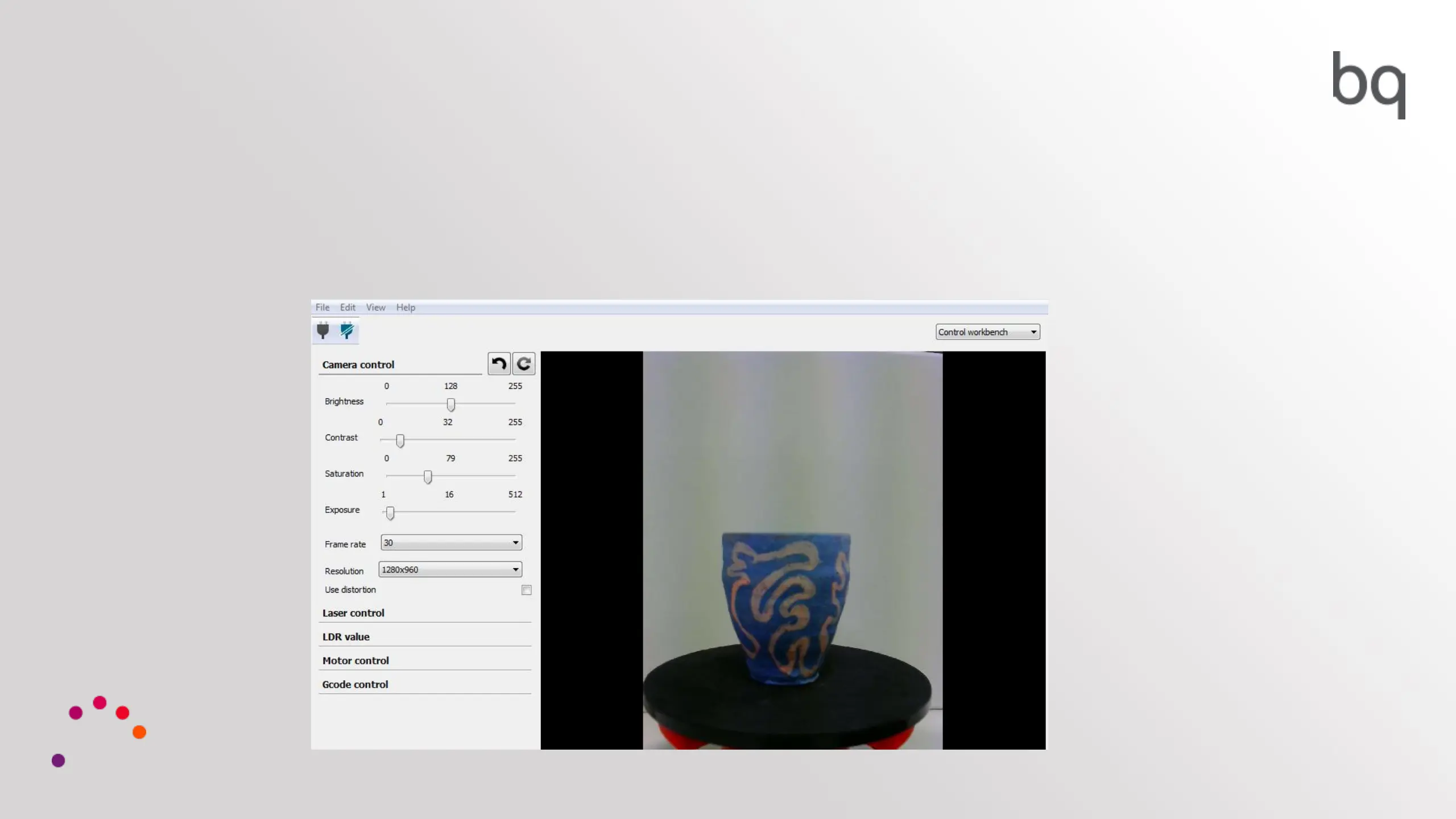Click the restore defaults refresh icon

pyautogui.click(x=524, y=363)
